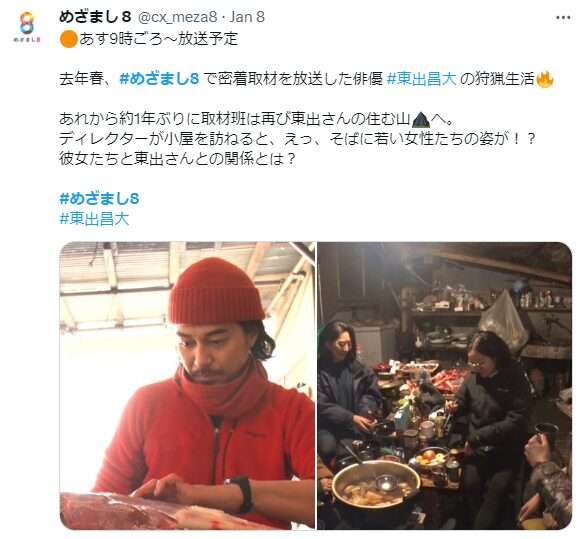Click the fire emoji after 狩猟生活
The width and height of the screenshot is (581, 539).
(x=544, y=79)
